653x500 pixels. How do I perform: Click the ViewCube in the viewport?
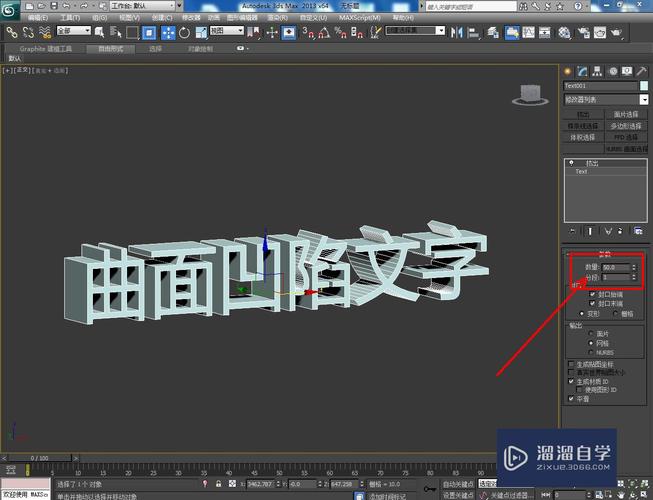(x=530, y=95)
